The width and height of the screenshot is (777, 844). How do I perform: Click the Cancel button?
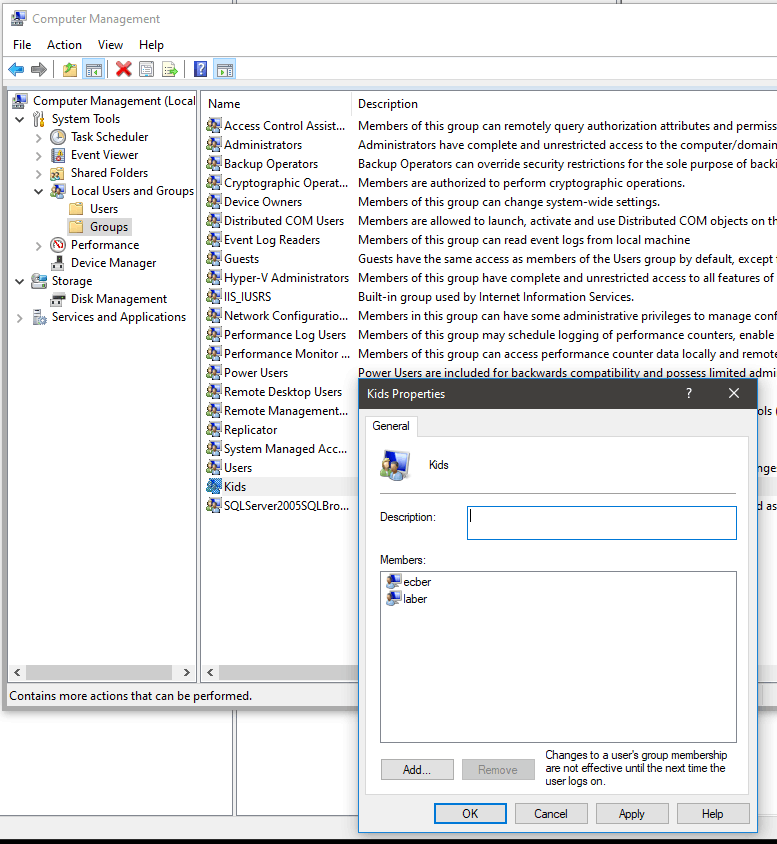(x=550, y=813)
